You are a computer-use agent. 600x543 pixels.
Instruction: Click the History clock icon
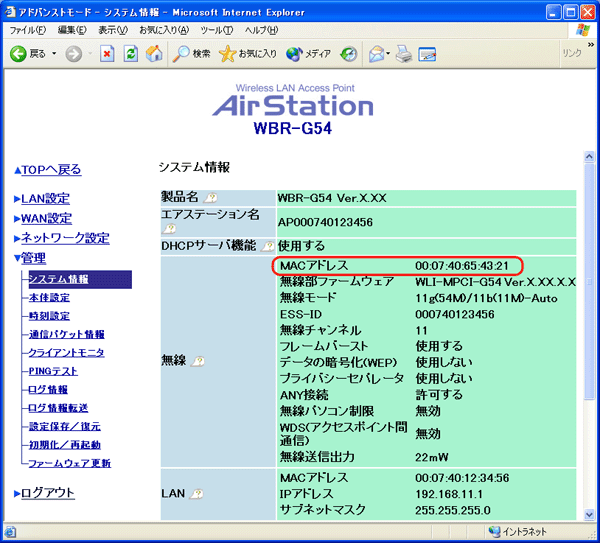(x=349, y=54)
